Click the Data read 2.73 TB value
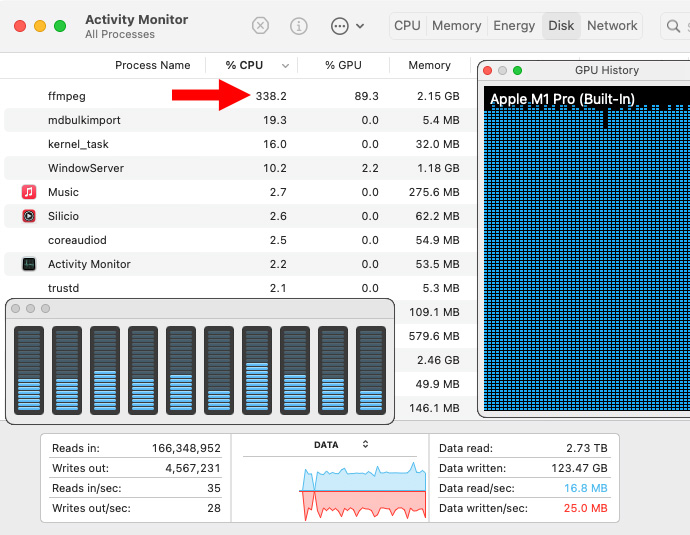The image size is (690, 535). click(587, 448)
